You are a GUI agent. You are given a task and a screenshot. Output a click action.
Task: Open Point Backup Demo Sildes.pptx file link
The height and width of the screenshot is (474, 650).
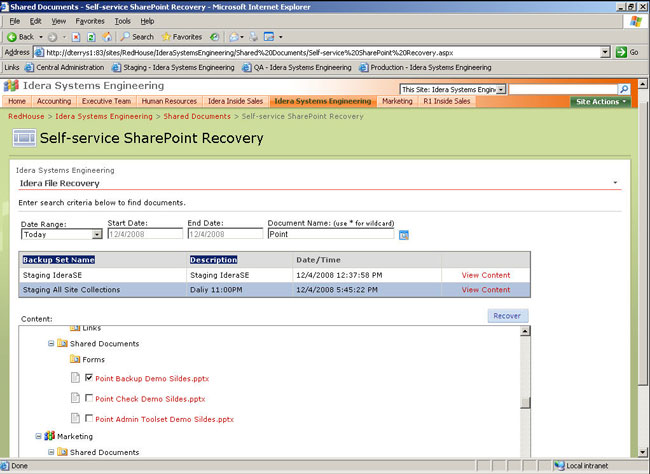(x=152, y=379)
